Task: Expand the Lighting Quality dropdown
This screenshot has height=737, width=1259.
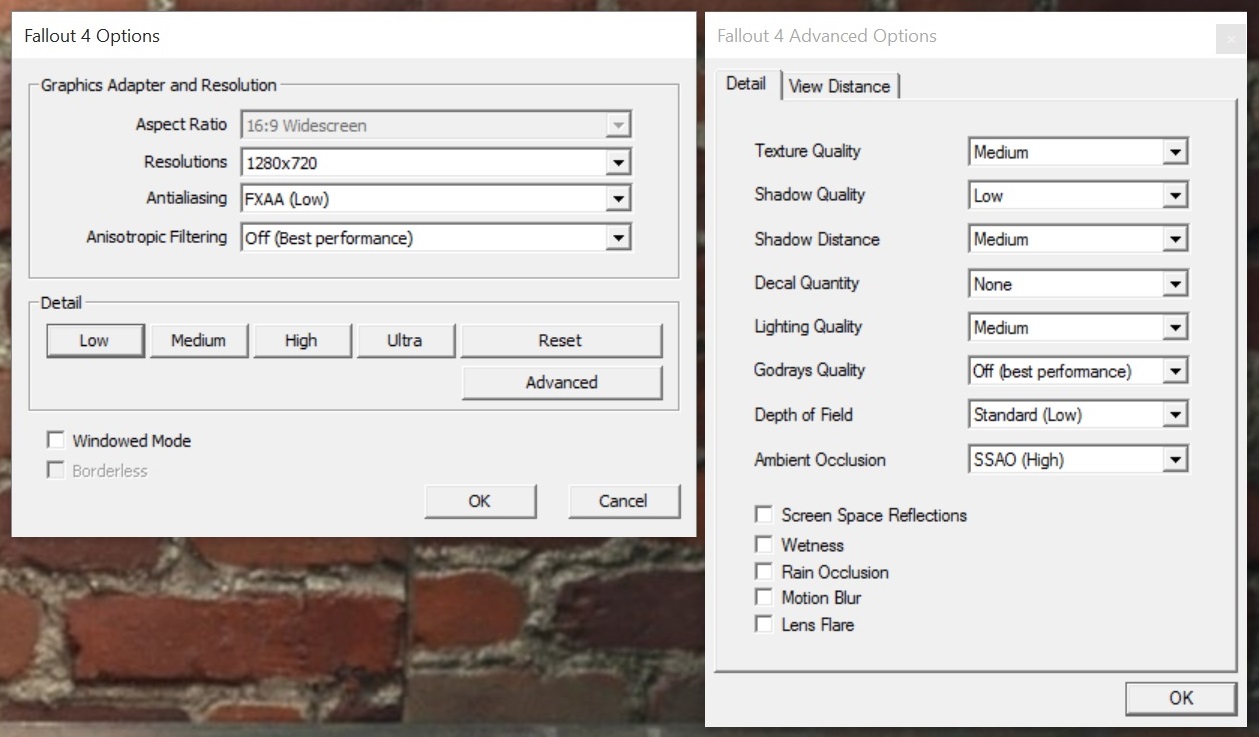Action: [1079, 328]
